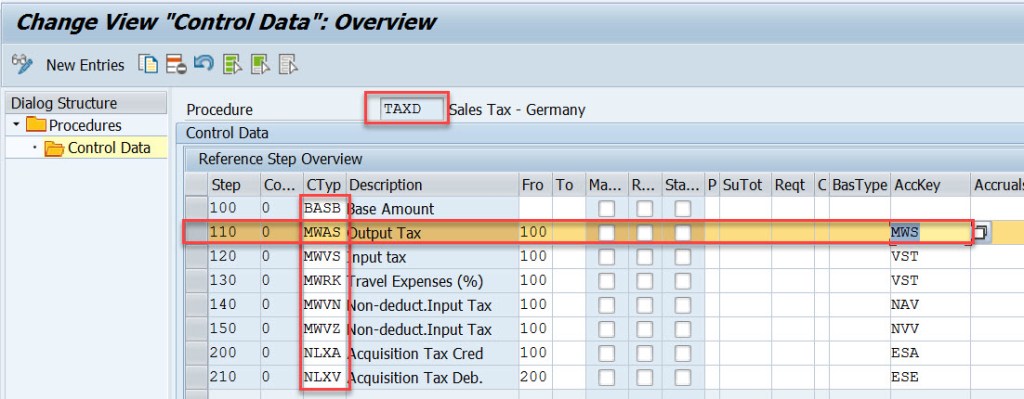Click the Copy As toolbar icon
Screen dimensions: 1024x399
click(148, 64)
